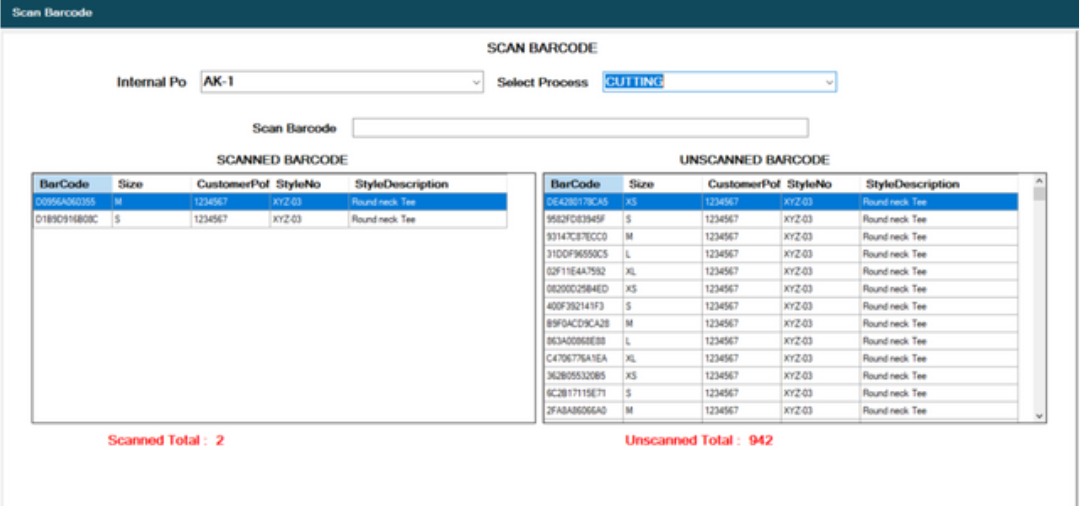Sort Unscanned table by CustomerPo column header
The image size is (1080, 506).
point(742,185)
